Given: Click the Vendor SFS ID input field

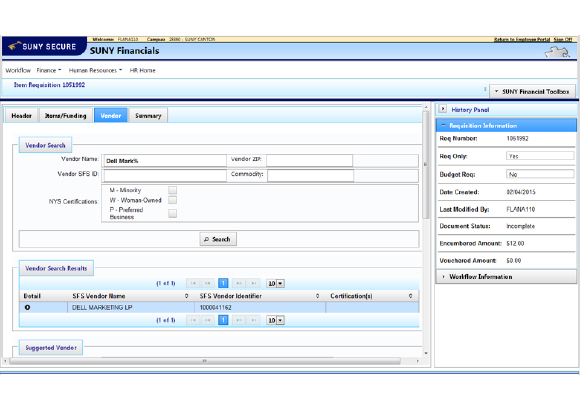Looking at the screenshot, I should pyautogui.click(x=165, y=175).
